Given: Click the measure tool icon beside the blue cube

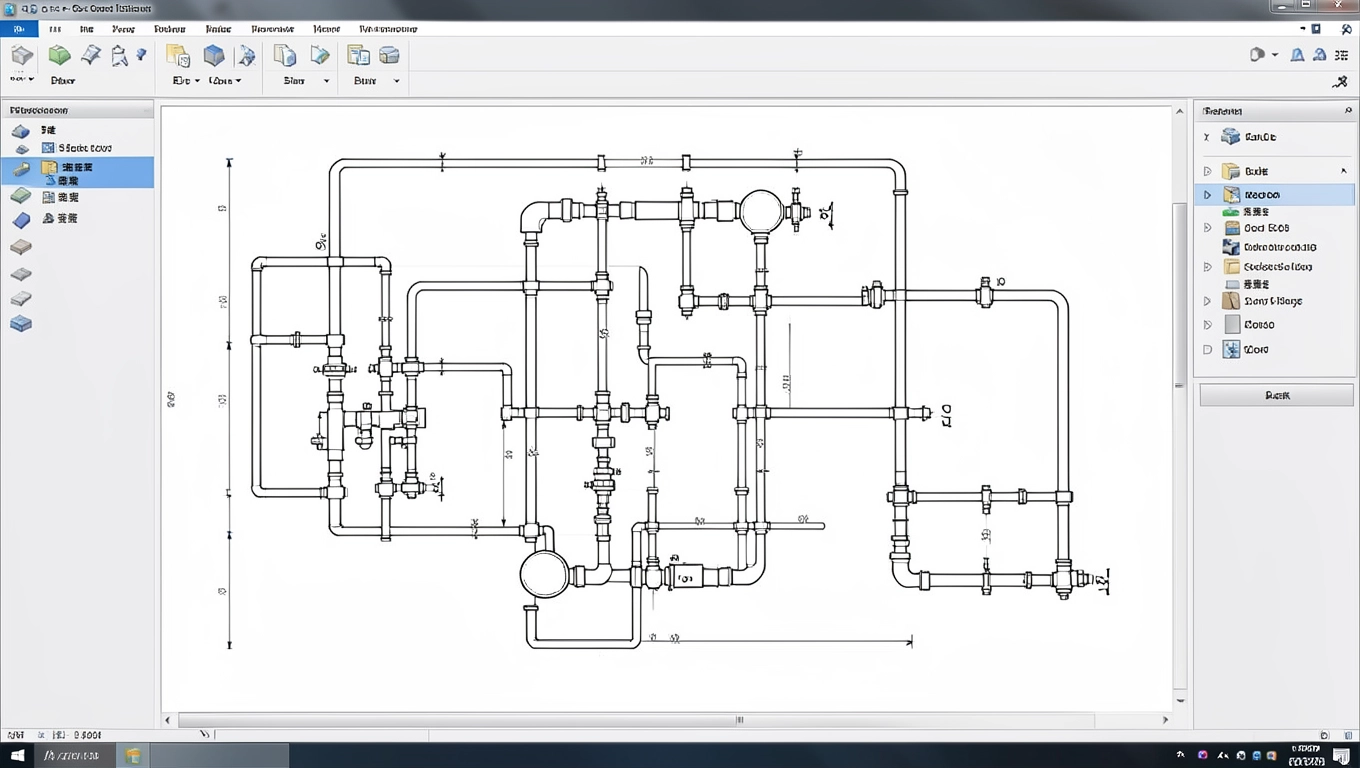Looking at the screenshot, I should tap(246, 54).
